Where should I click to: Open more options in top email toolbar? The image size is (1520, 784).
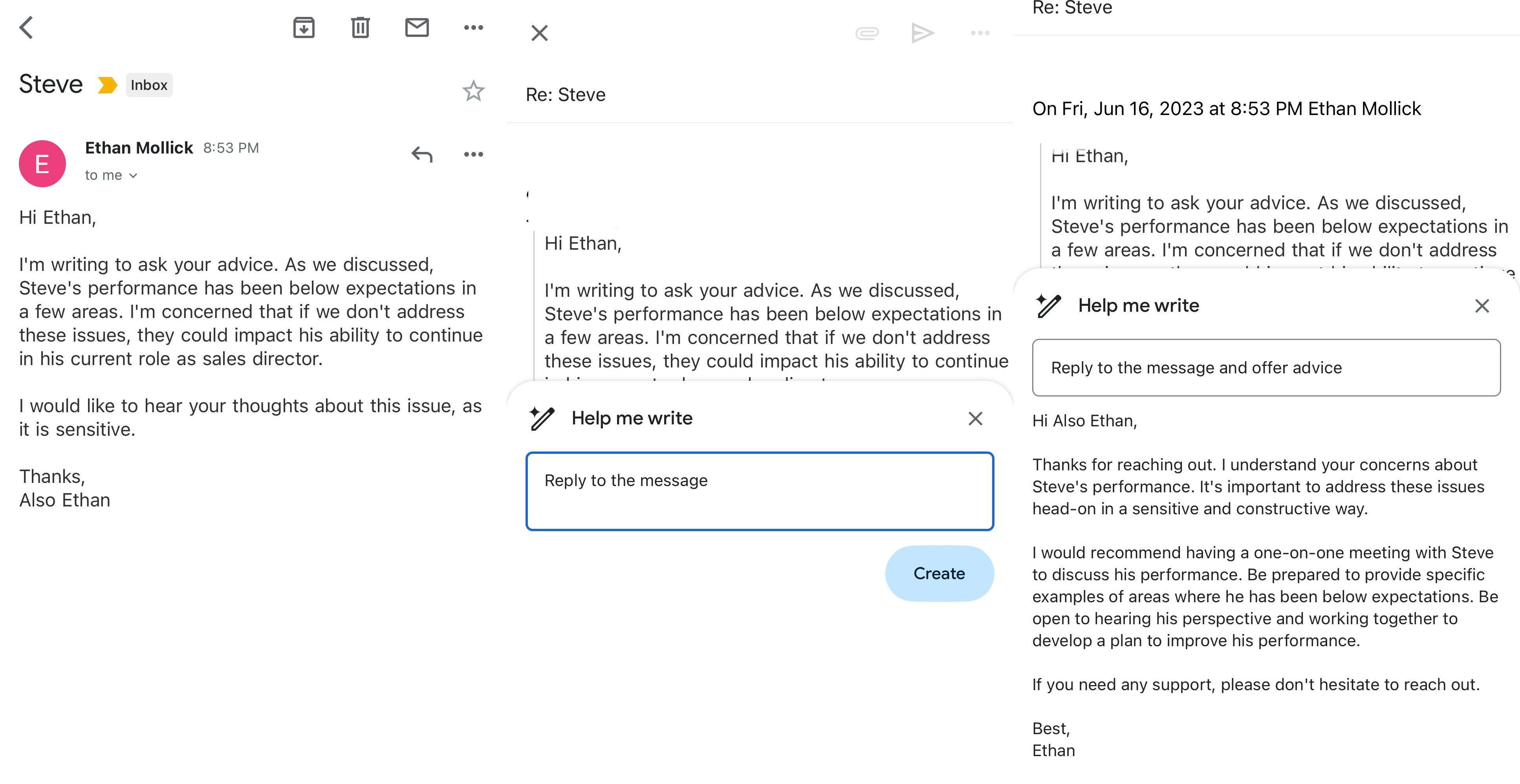pyautogui.click(x=473, y=27)
